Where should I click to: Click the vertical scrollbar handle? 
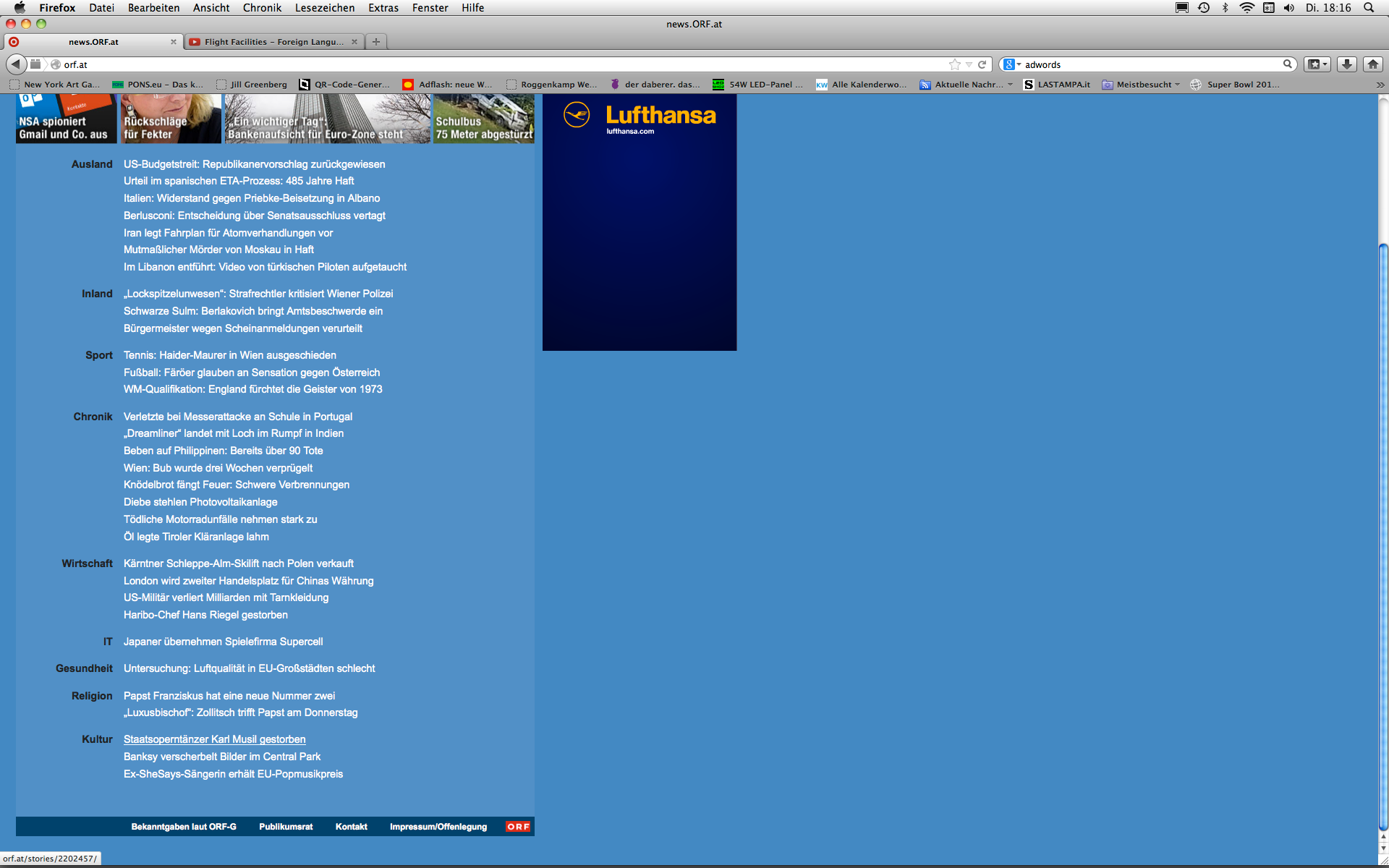(x=1383, y=535)
